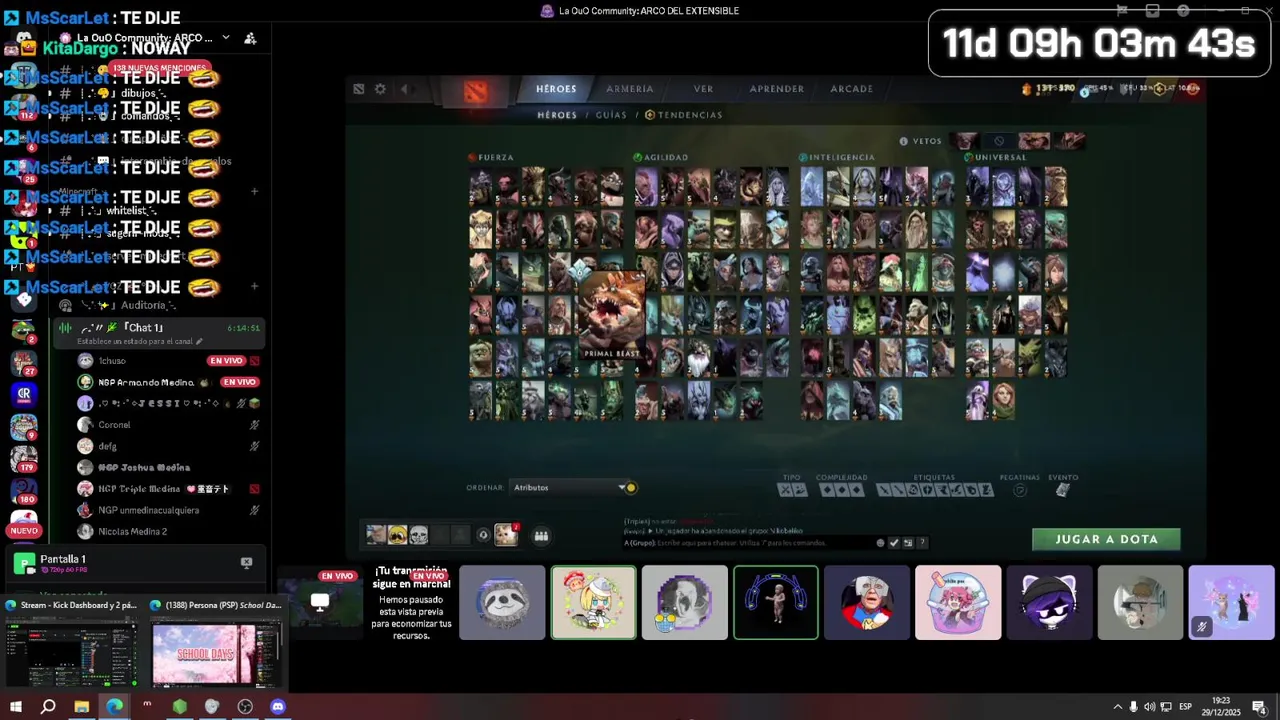Click the FUERZA attribute header
The height and width of the screenshot is (720, 1280).
[491, 157]
